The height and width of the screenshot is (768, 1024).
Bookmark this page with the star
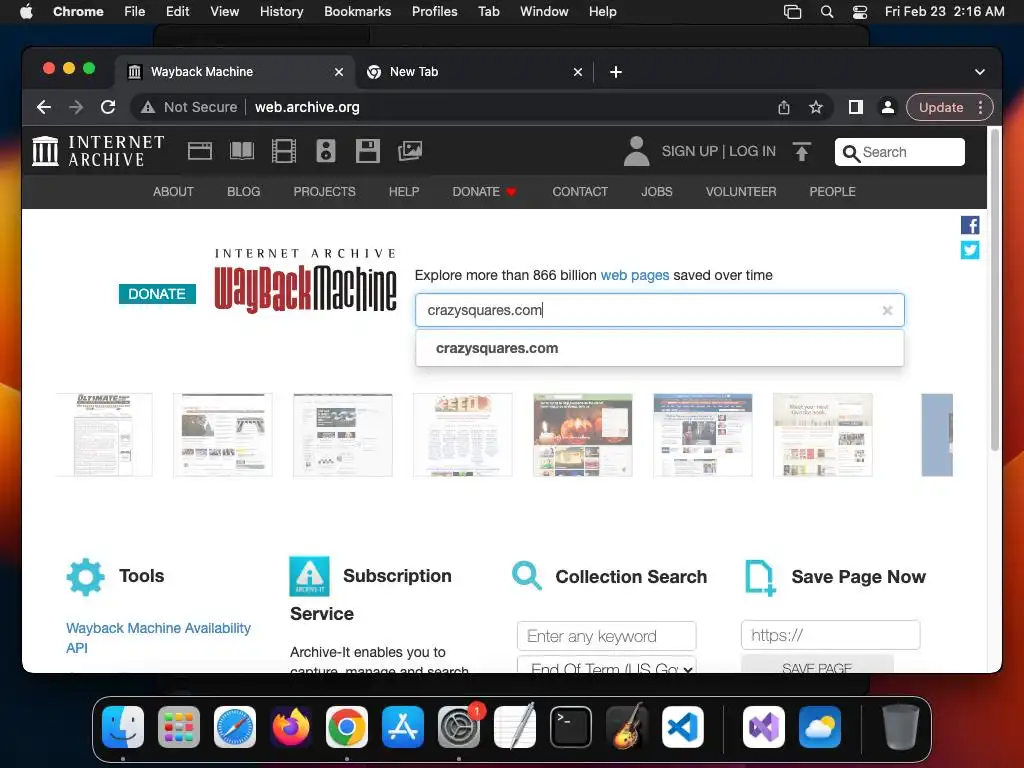coord(816,107)
